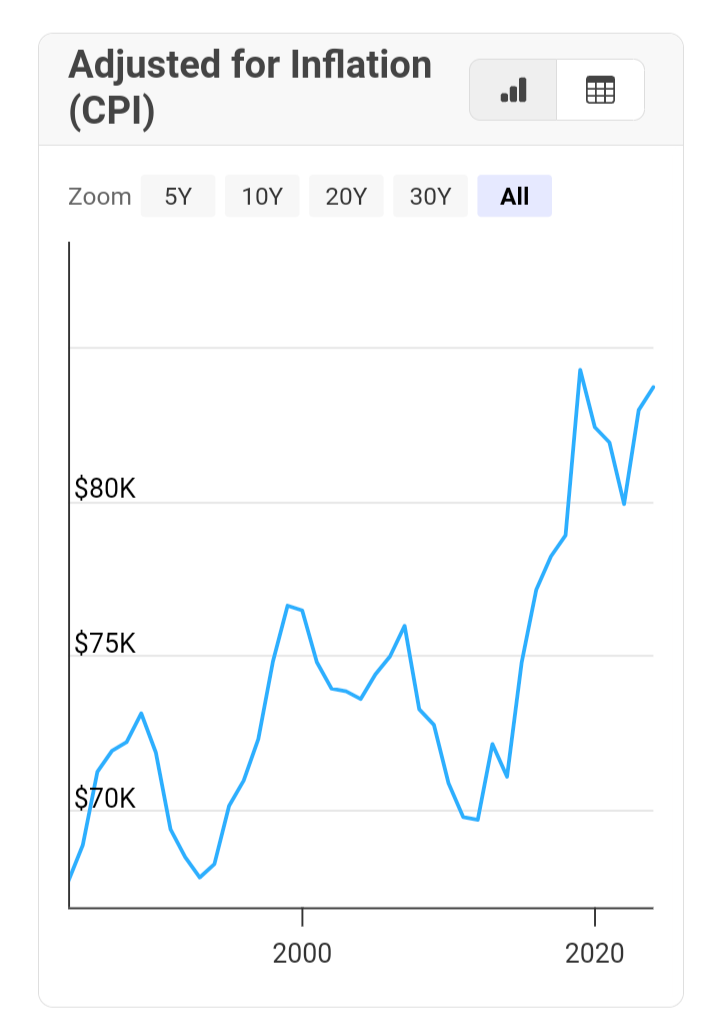The image size is (720, 1009).
Task: Click the line's rightmost end point
Action: [x=653, y=387]
